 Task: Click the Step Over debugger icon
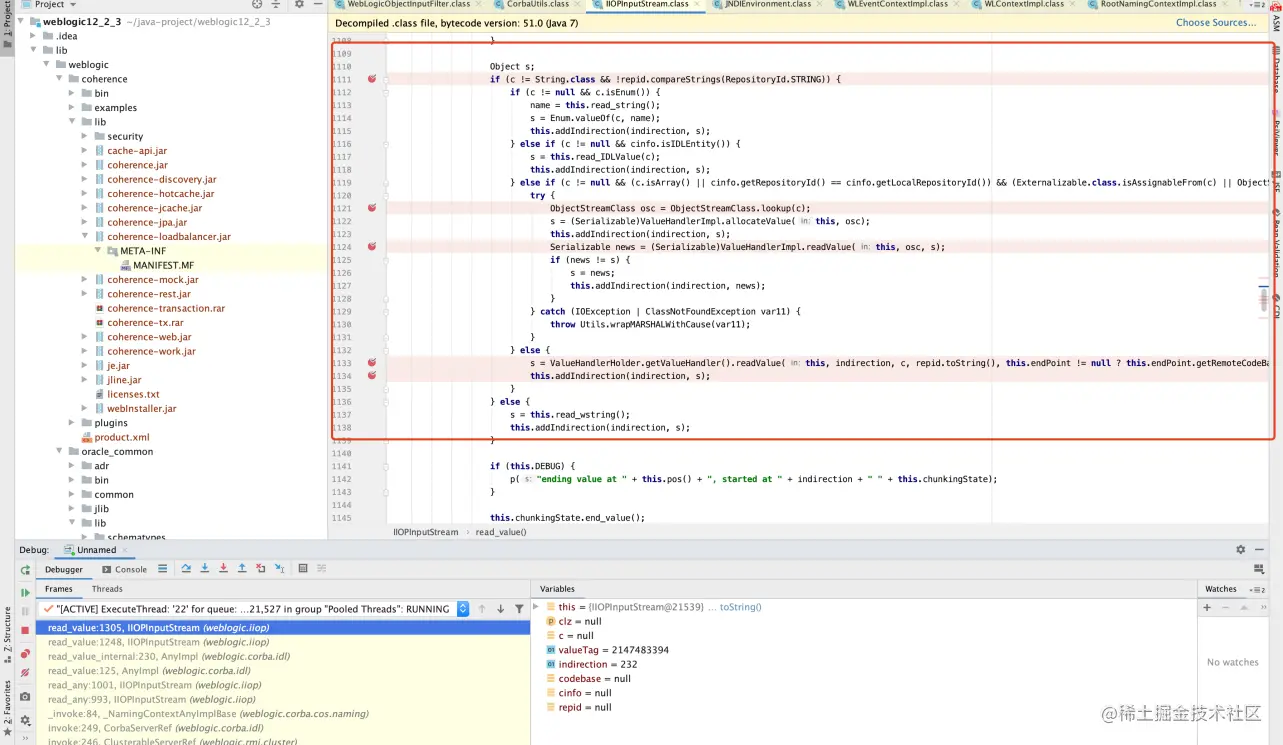coord(186,568)
